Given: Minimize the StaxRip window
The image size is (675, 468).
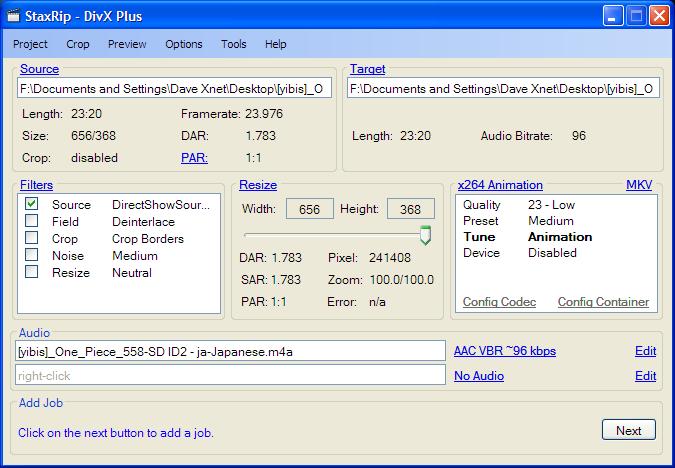Looking at the screenshot, I should click(x=613, y=16).
